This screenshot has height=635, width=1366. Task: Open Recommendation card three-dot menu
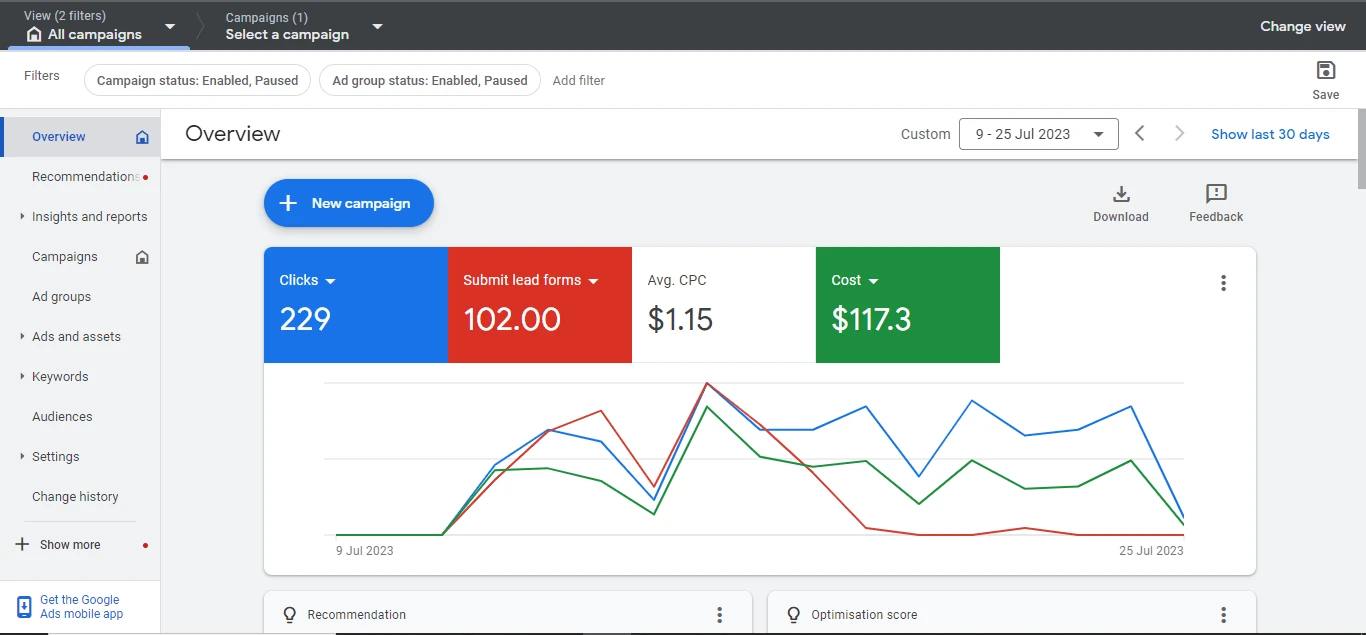coord(719,615)
